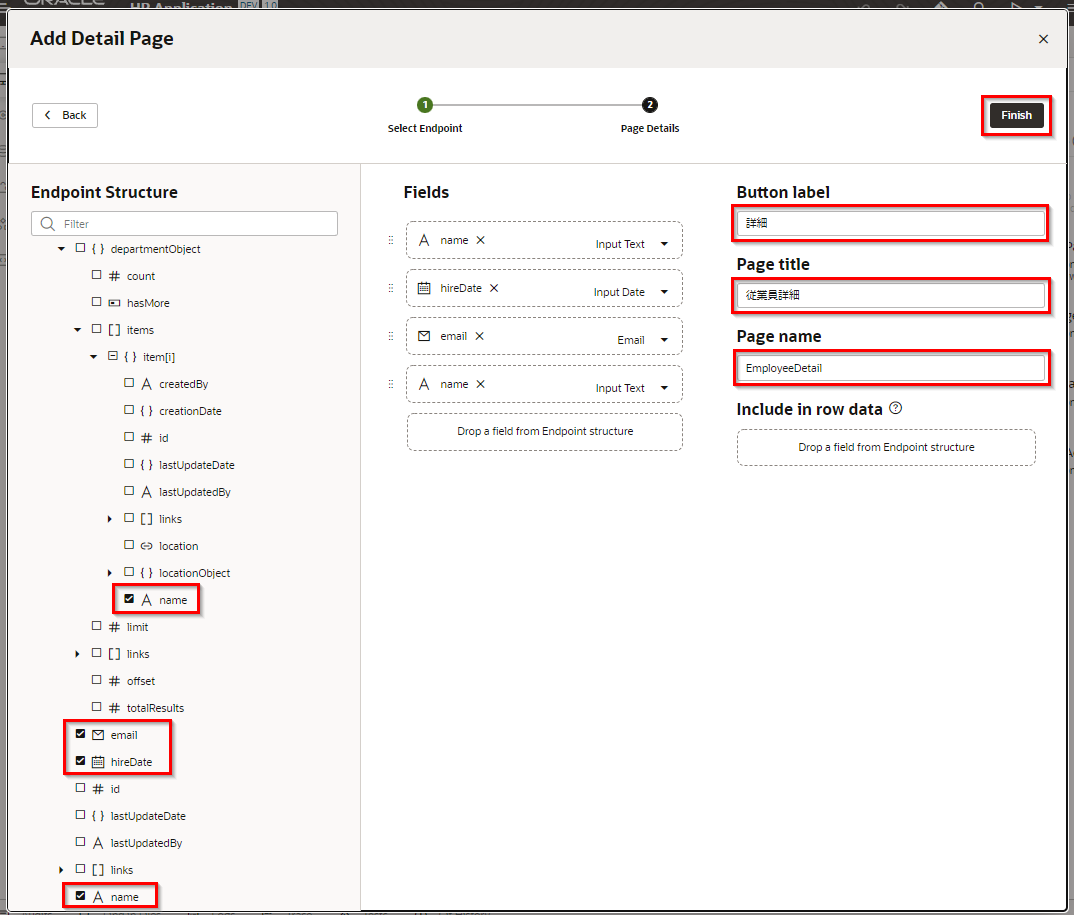The width and height of the screenshot is (1074, 915).
Task: Open the Email type dropdown for email field
Action: tap(663, 340)
